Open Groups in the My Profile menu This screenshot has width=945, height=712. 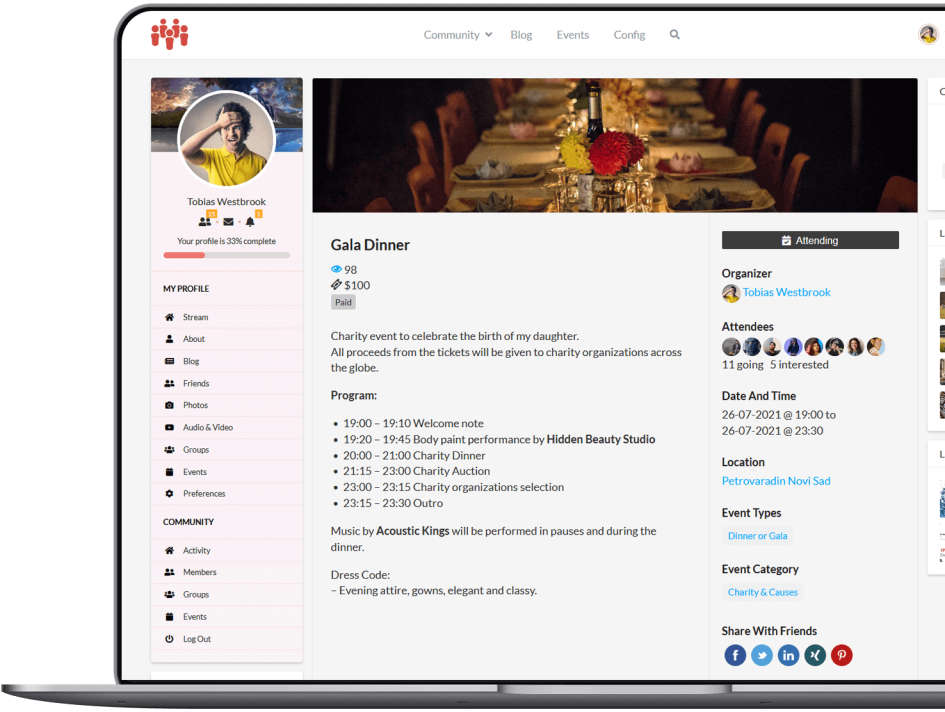tap(227, 450)
